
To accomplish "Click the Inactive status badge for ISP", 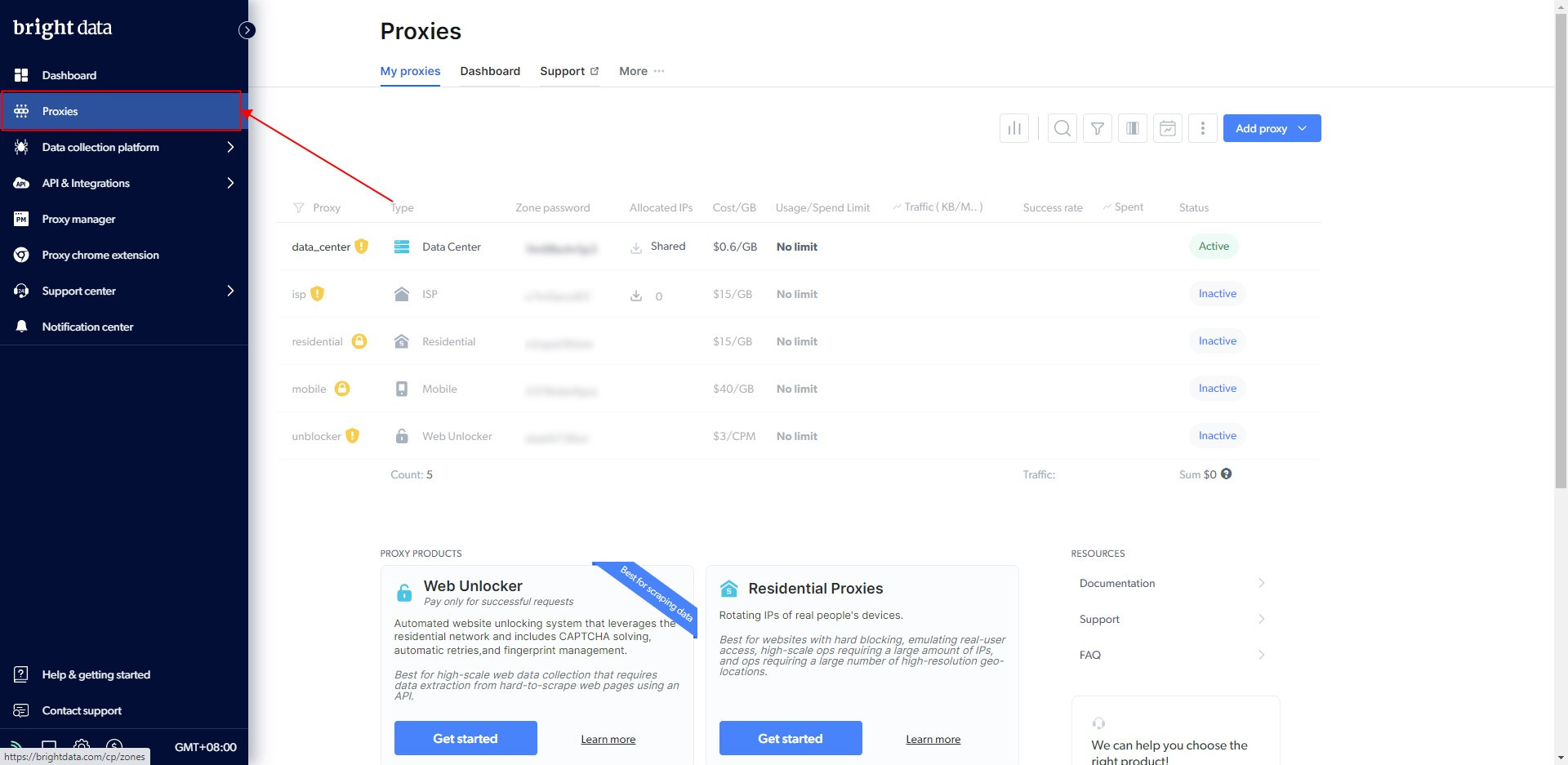I will pos(1217,293).
